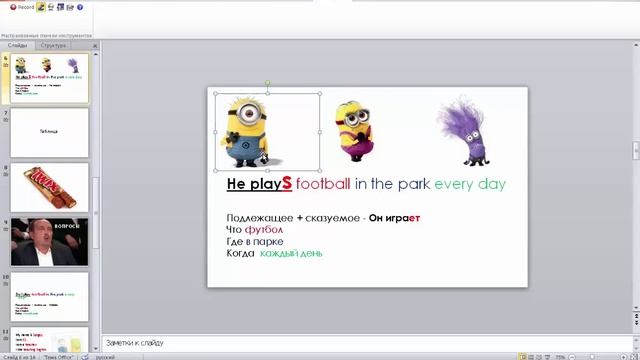Select slide 11 thumbnail at bottom
Screen dimensions: 640x360
(x=49, y=340)
